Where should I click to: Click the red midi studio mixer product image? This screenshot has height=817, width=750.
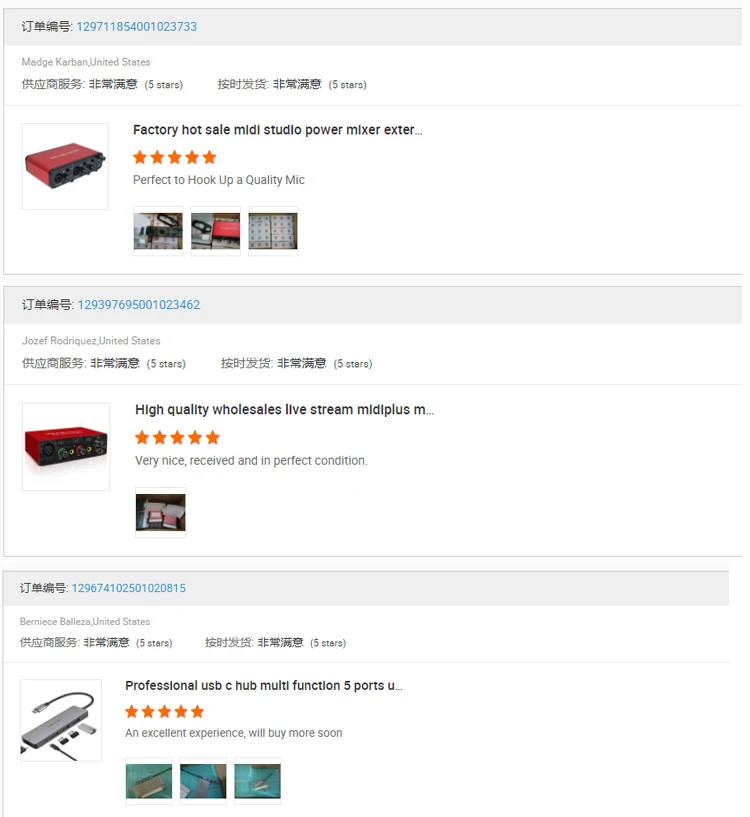click(x=65, y=167)
